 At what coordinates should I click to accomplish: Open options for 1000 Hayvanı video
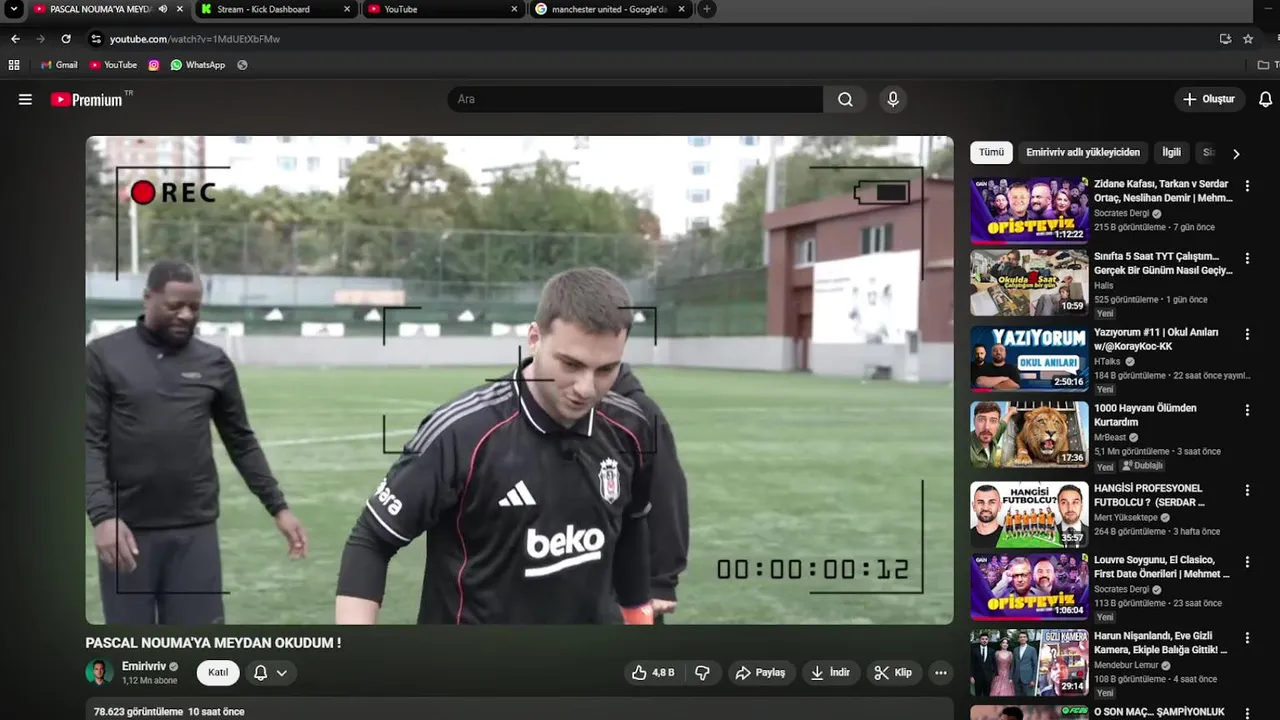click(x=1247, y=410)
